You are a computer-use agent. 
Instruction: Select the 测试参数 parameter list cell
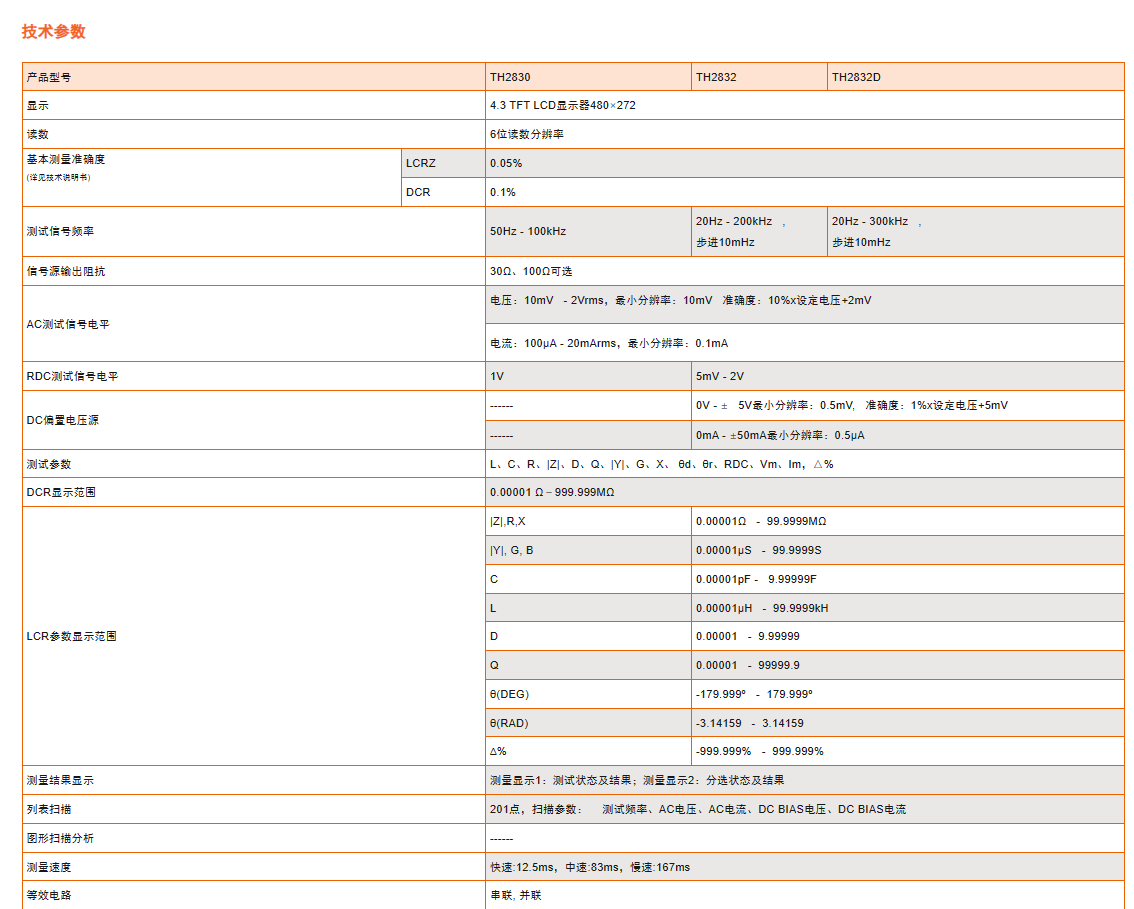(661, 464)
